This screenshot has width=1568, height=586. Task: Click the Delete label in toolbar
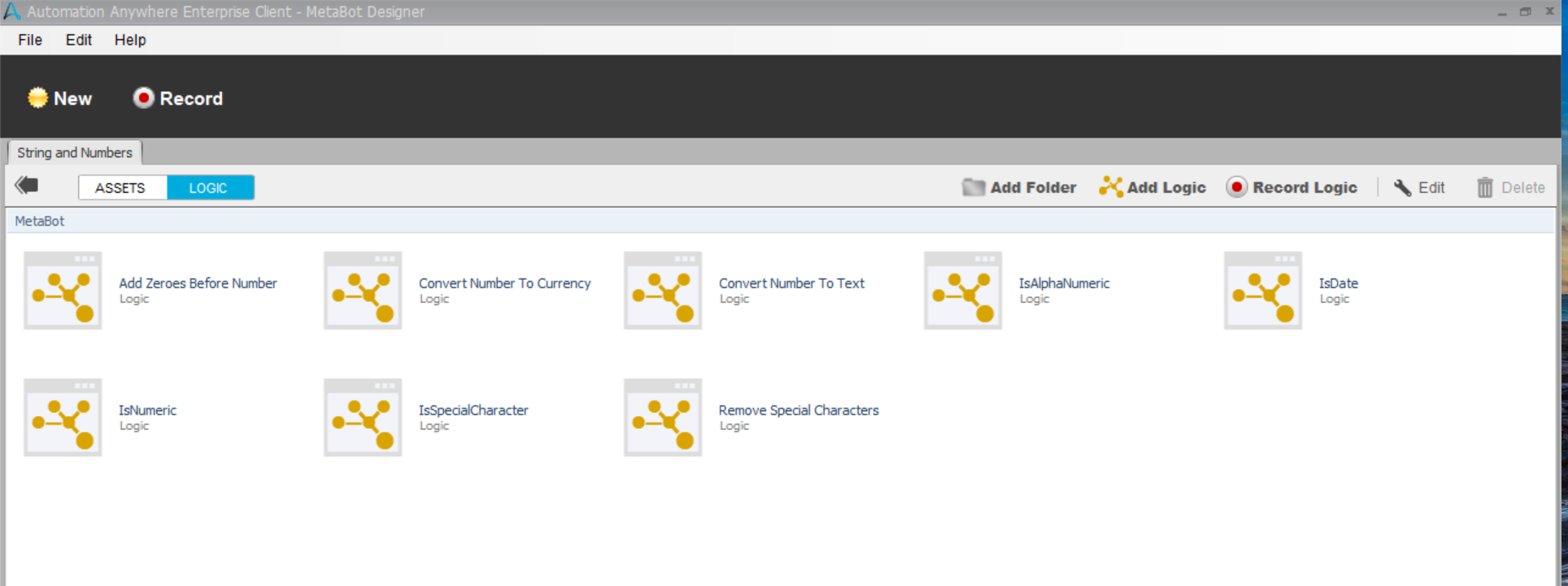coord(1522,188)
